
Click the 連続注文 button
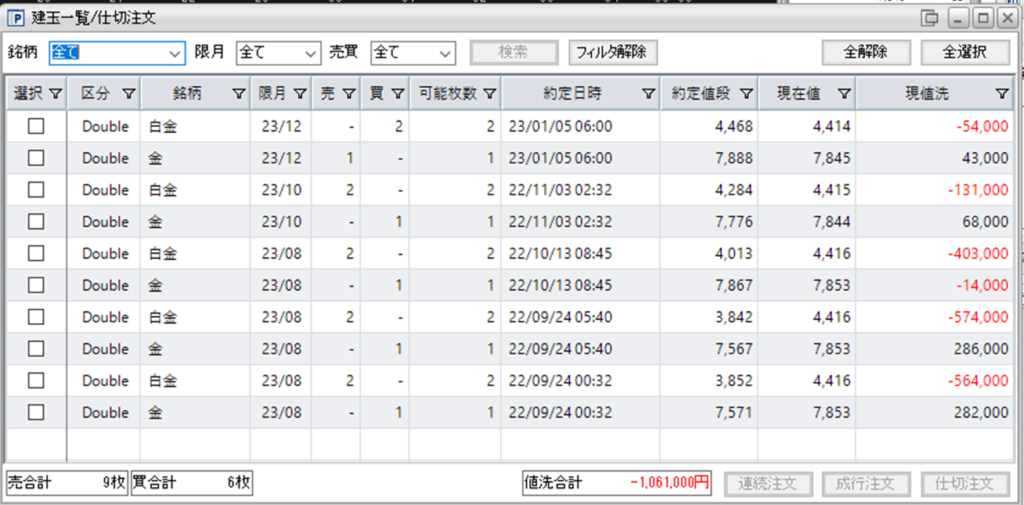click(x=767, y=484)
